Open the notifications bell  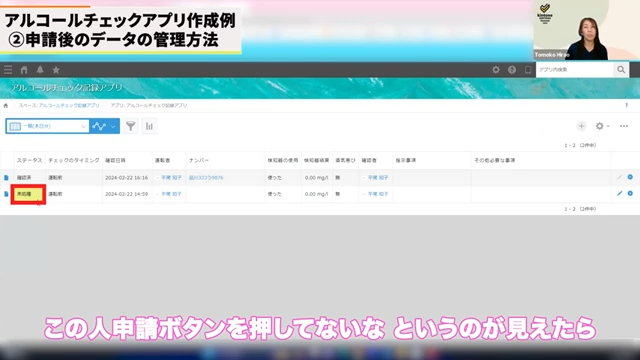[40, 70]
